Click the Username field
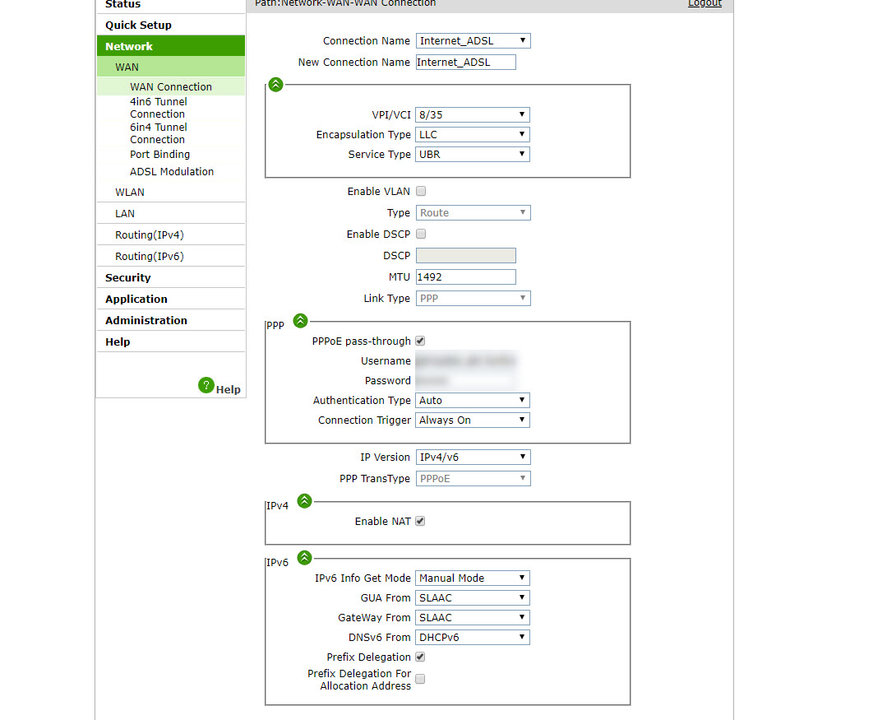Screen dimensions: 887x720 click(x=466, y=361)
